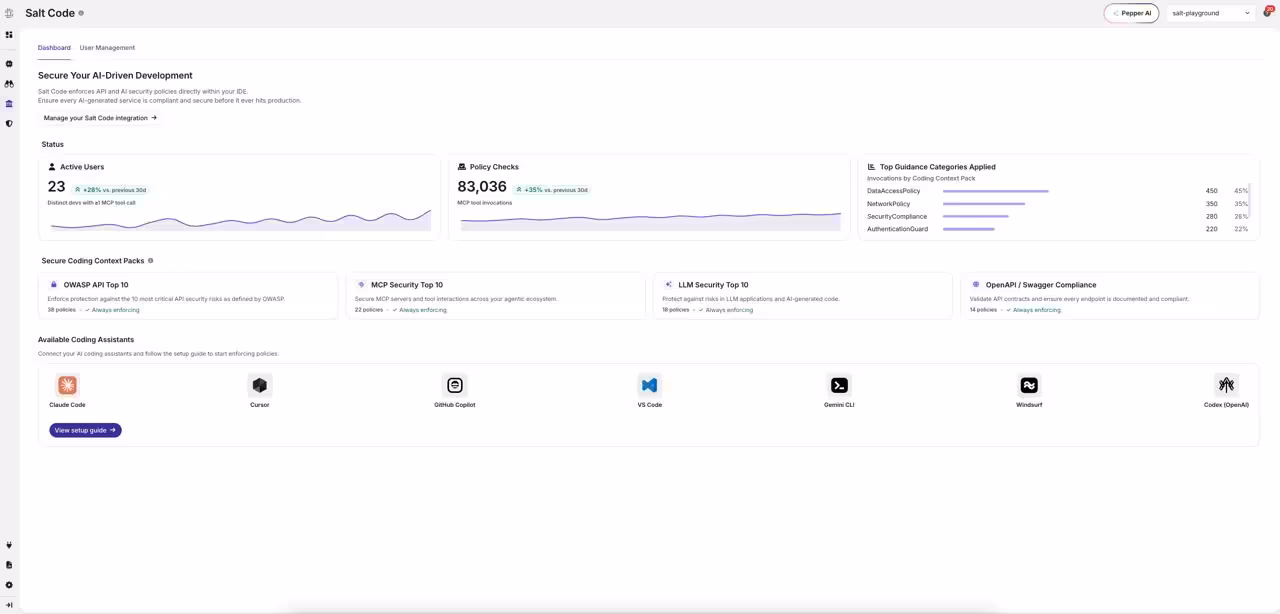Viewport: 1280px width, 614px height.
Task: Select the Cursor assistant icon
Action: 260,385
